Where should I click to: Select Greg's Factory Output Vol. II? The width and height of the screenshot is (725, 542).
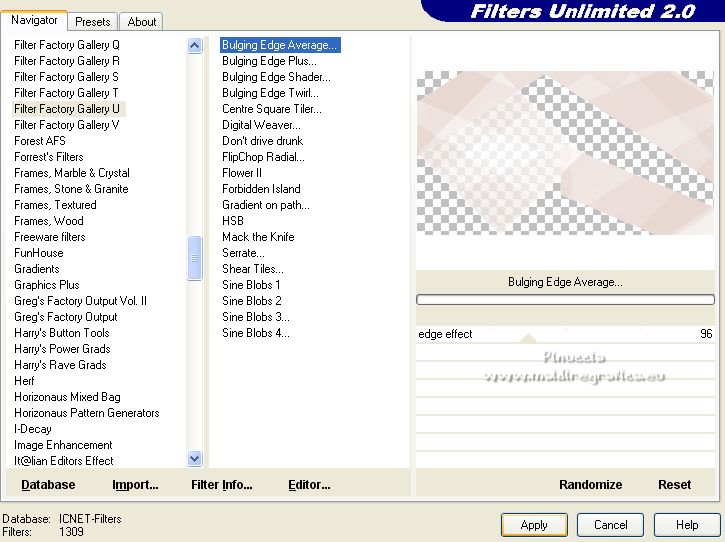click(x=80, y=301)
